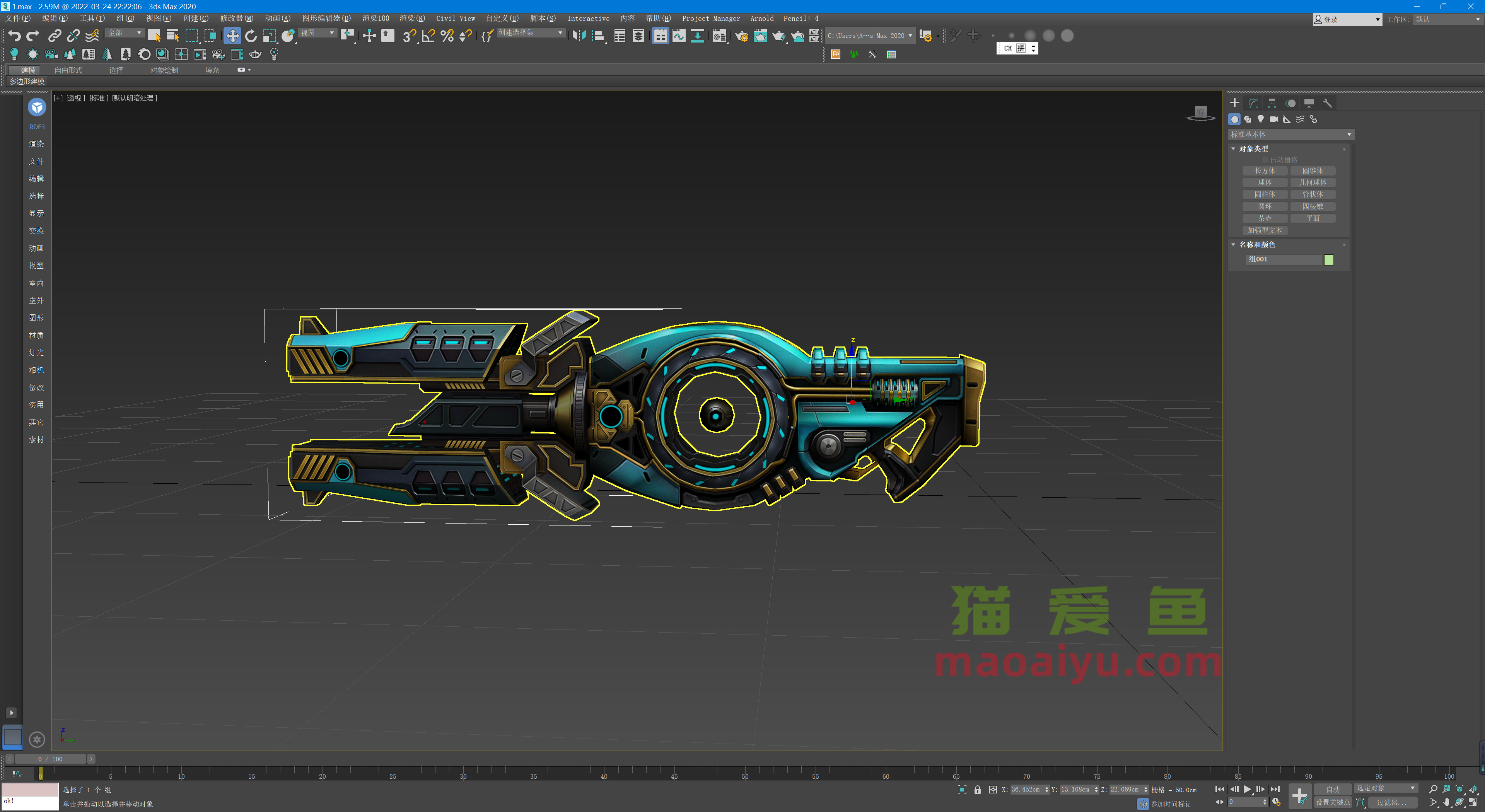Screen dimensions: 1485x812
Task: Collapse the 对象类型 rollout
Action: (1253, 149)
